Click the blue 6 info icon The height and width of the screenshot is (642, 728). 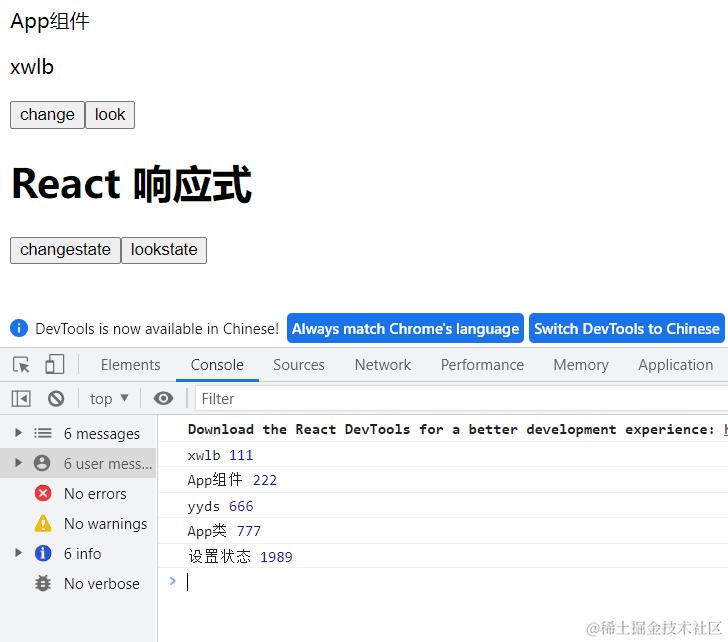[x=43, y=553]
